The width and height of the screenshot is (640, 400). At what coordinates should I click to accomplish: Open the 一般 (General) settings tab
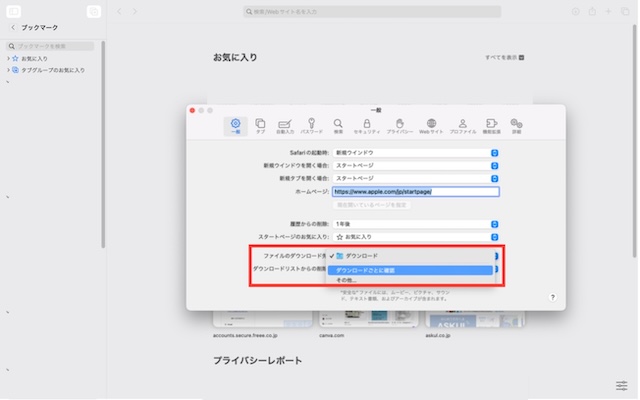pos(236,126)
